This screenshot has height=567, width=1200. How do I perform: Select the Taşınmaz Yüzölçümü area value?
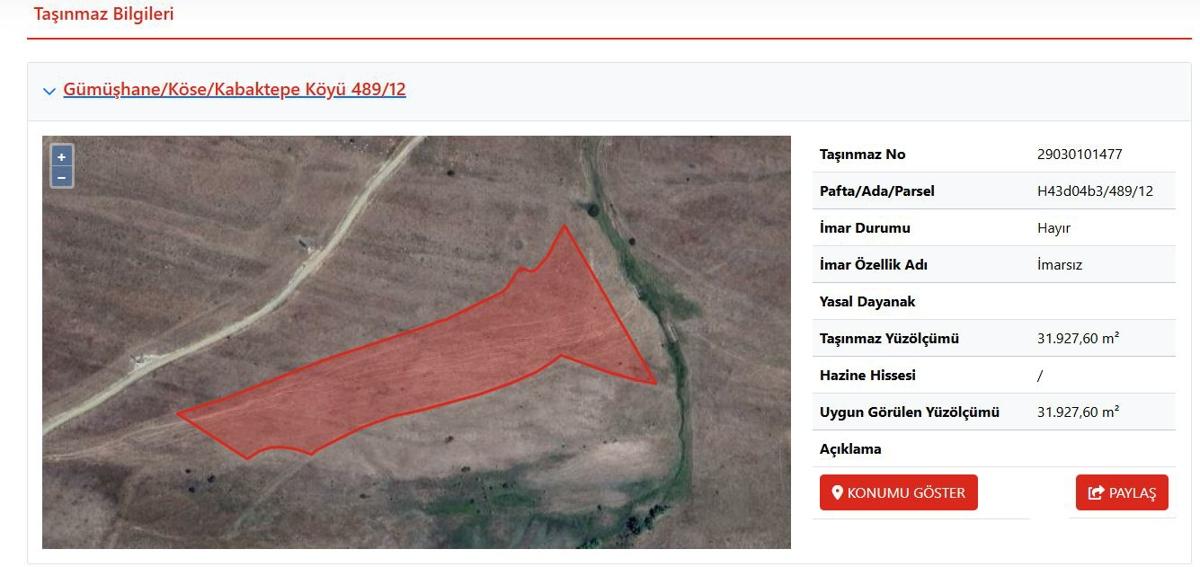[x=1078, y=338]
